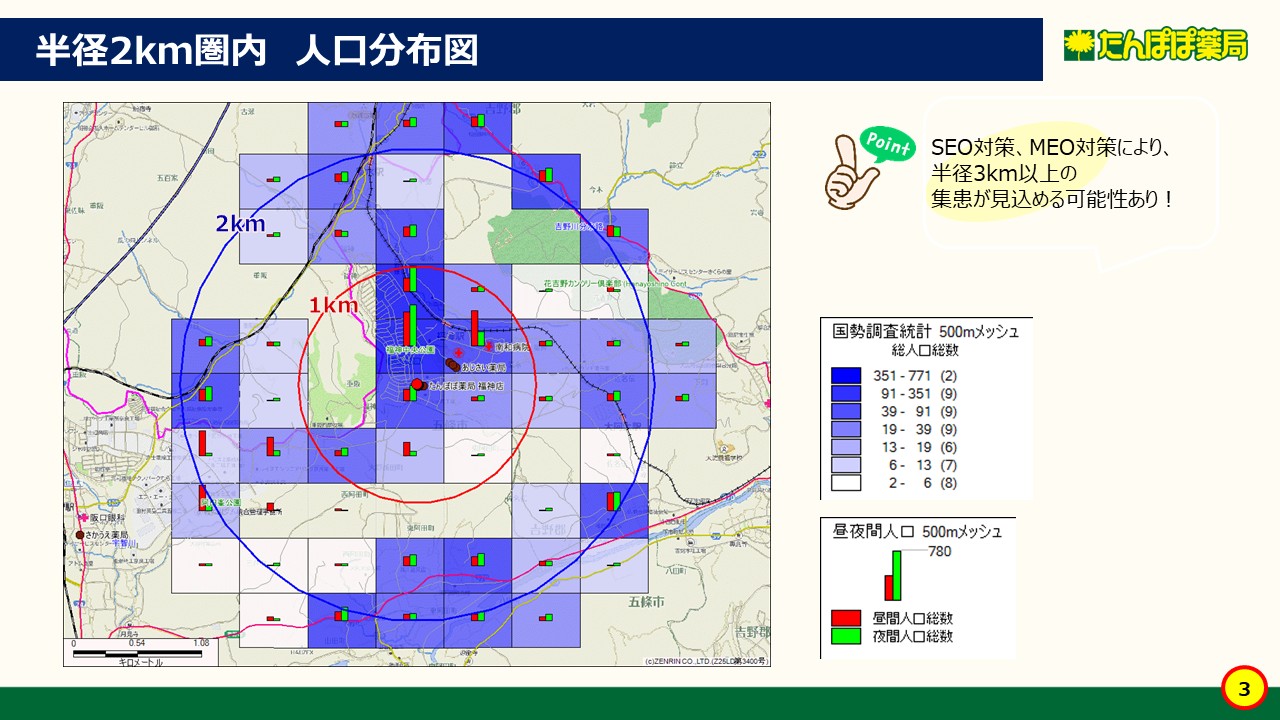This screenshot has height=720, width=1280.
Task: Click the 39 - 91 legend swatch
Action: (x=845, y=411)
